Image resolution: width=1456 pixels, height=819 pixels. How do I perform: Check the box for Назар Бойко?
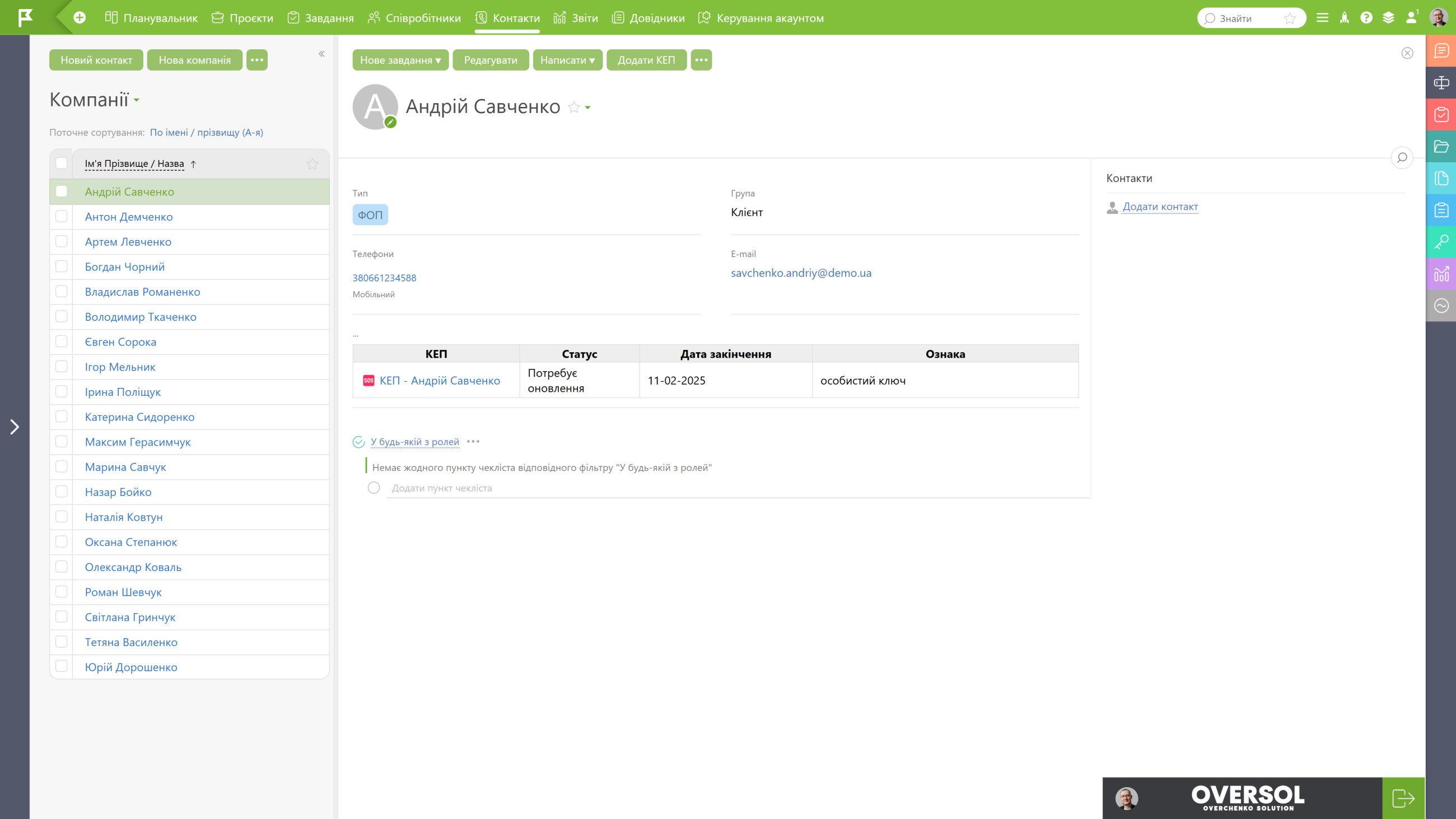[x=62, y=492]
